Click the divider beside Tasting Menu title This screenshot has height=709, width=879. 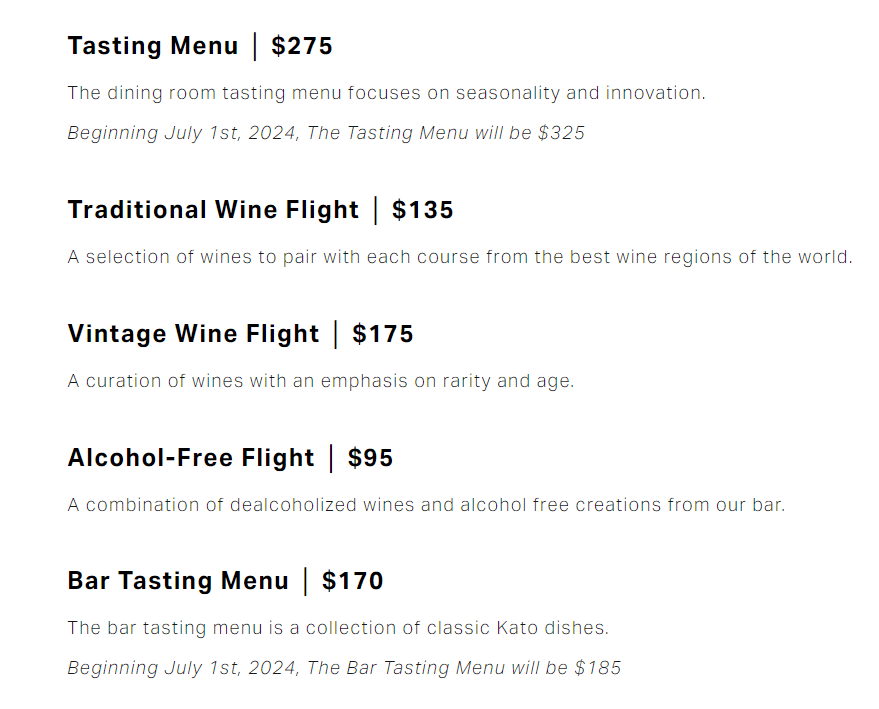pos(255,47)
